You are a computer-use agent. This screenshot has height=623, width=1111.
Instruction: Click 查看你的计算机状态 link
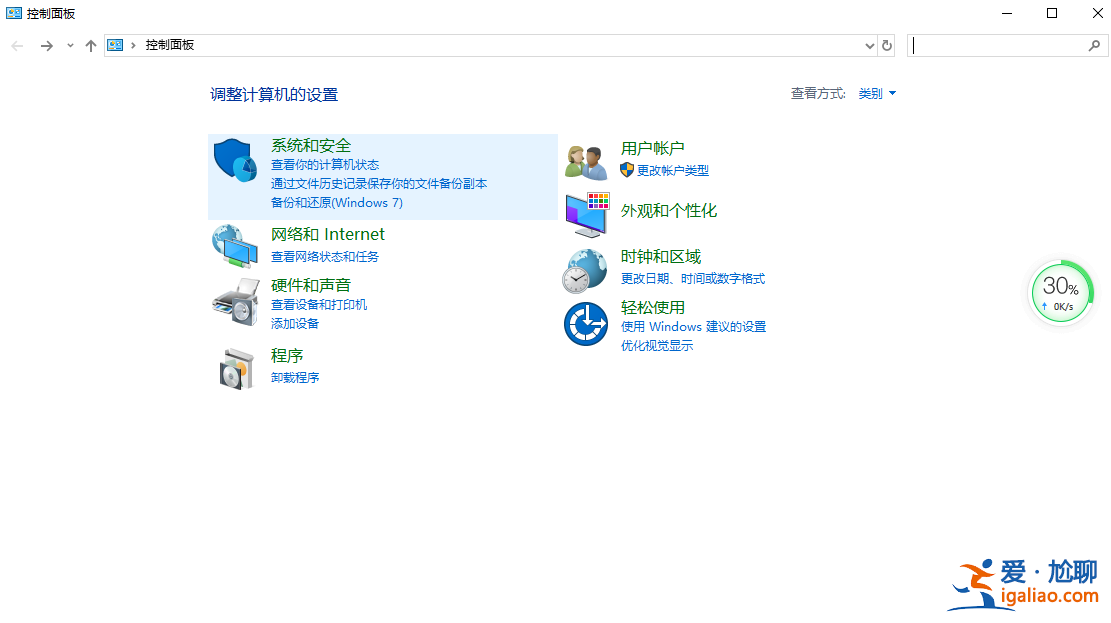(322, 165)
